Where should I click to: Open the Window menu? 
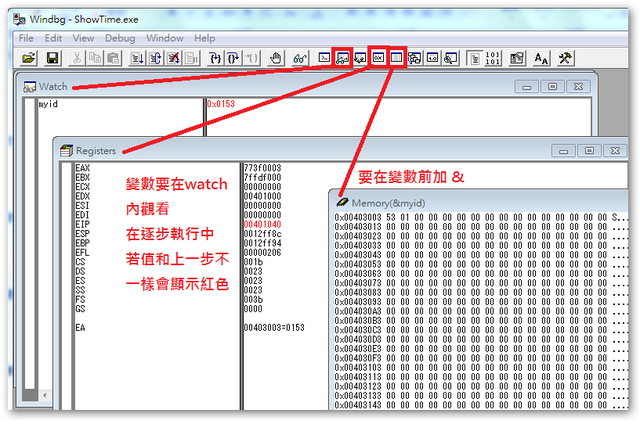pyautogui.click(x=165, y=38)
